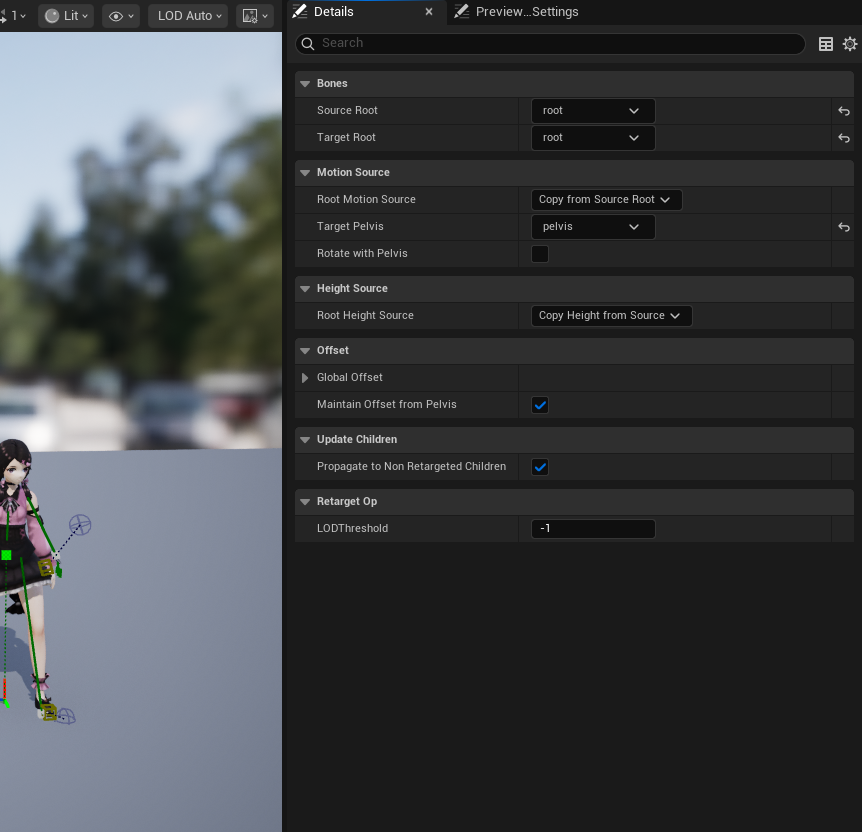This screenshot has width=862, height=832.
Task: Reset Source Root to default value
Action: [x=844, y=111]
